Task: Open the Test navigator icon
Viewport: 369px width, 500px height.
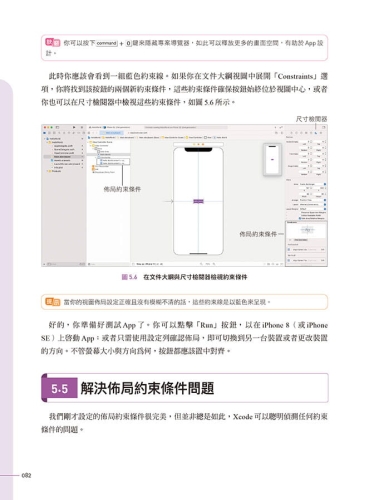Action: click(x=68, y=133)
